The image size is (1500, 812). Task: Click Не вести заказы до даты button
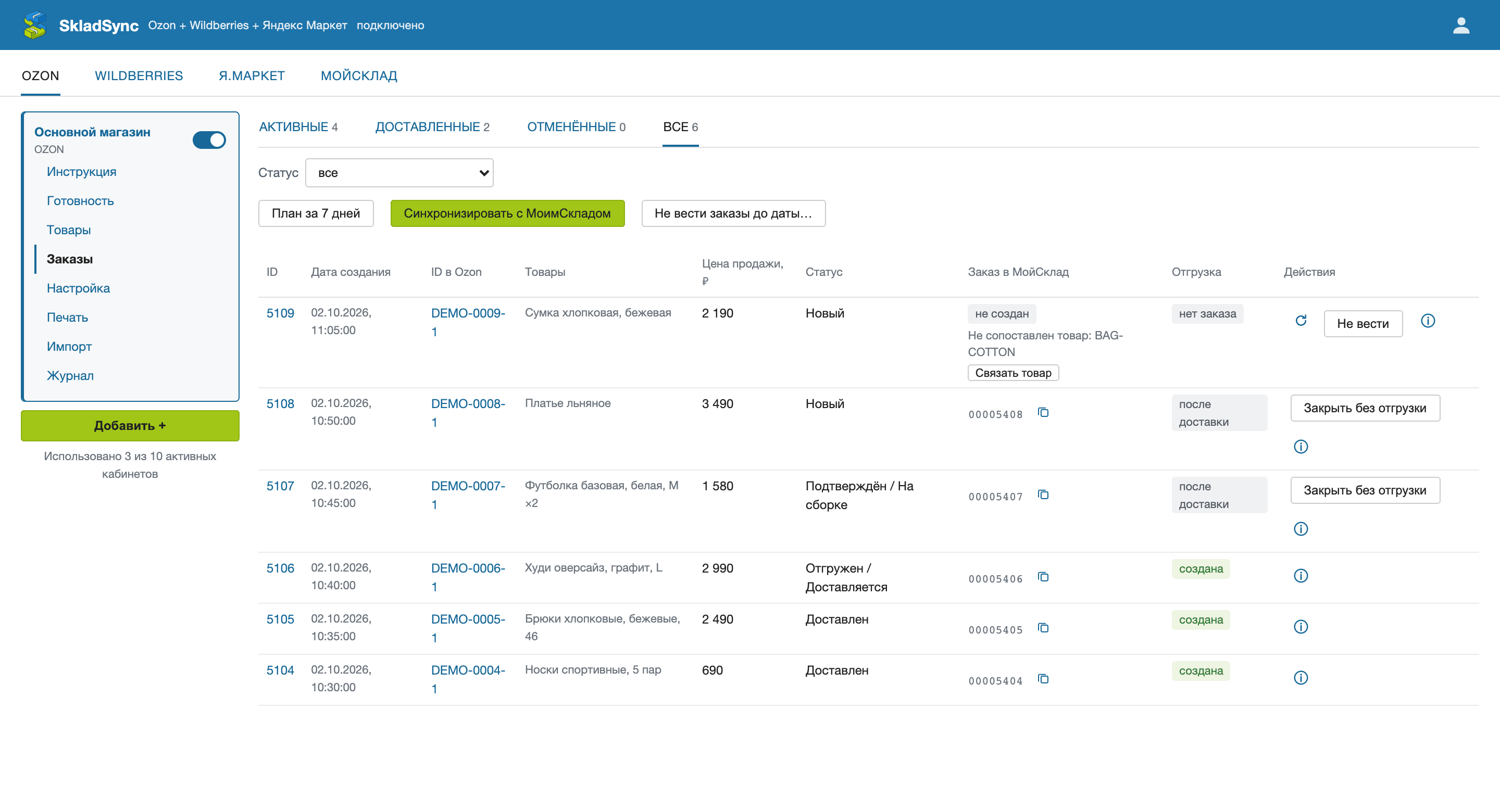[733, 213]
